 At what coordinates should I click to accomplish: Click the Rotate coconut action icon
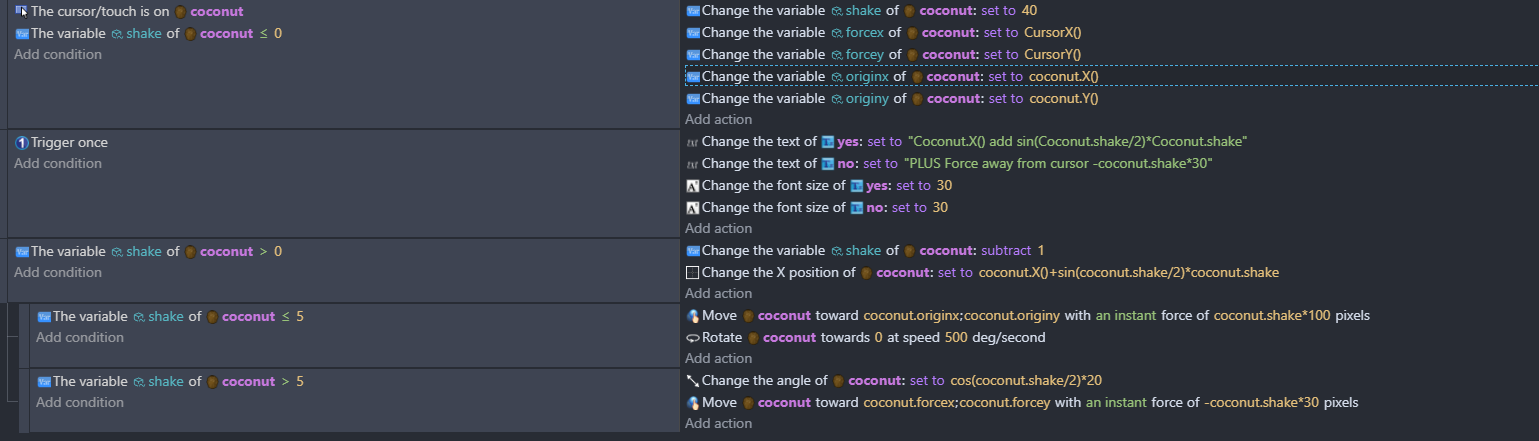tap(692, 337)
